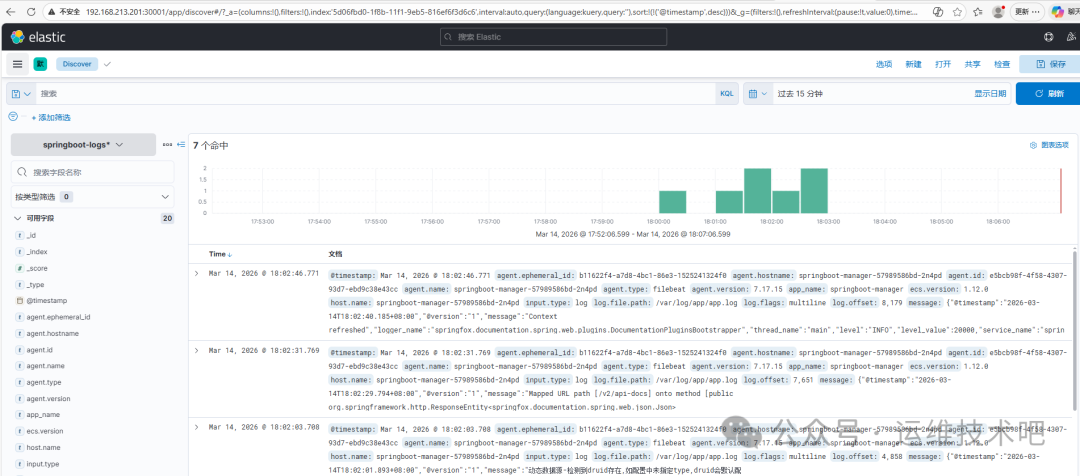Click the filter options circle icon

13,116
